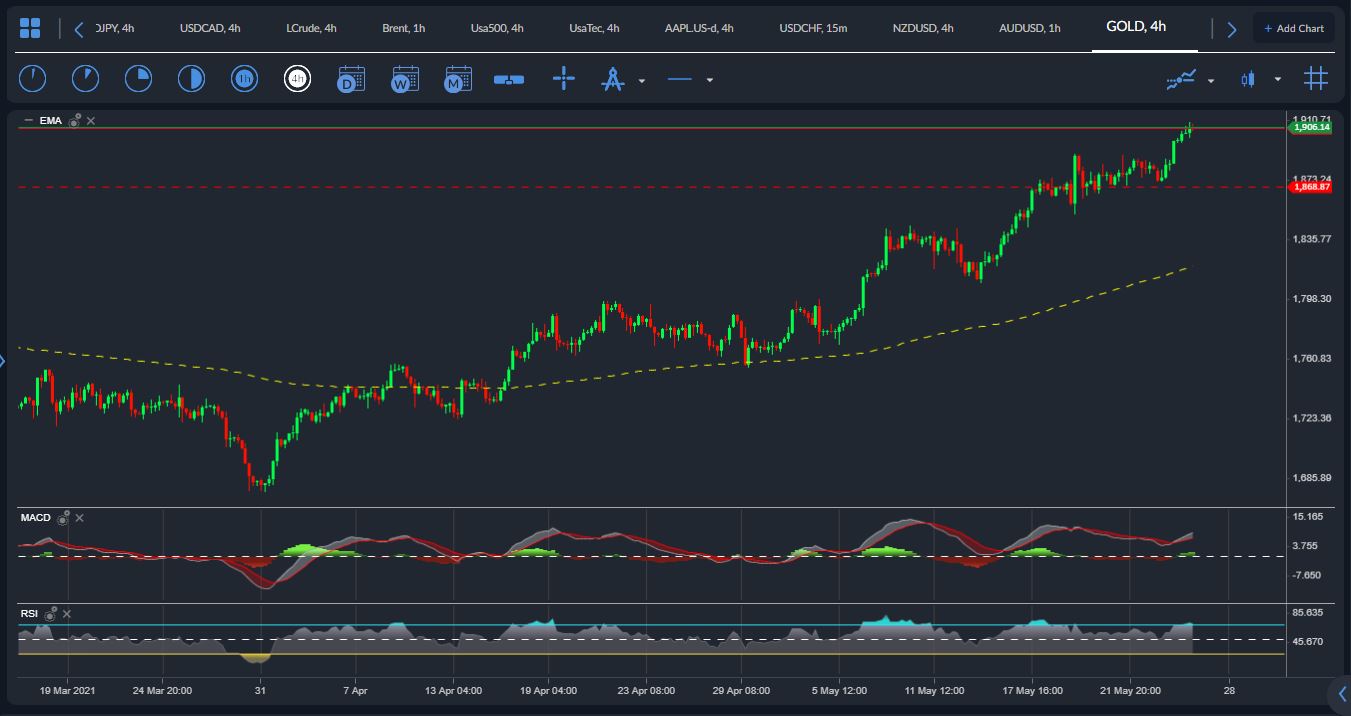Screen dimensions: 1351x716
Task: Select the 30-minute half-filled clock timeframe
Action: coord(191,79)
